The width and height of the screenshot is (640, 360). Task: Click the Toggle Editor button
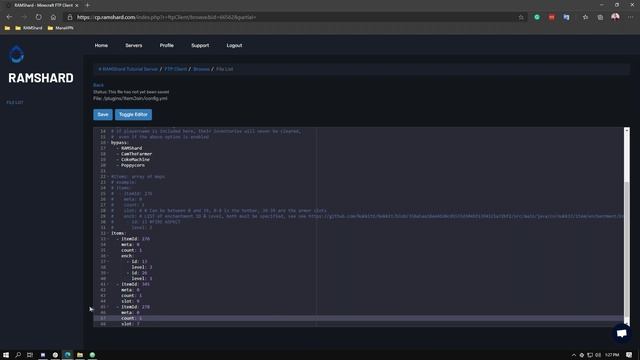click(x=133, y=115)
